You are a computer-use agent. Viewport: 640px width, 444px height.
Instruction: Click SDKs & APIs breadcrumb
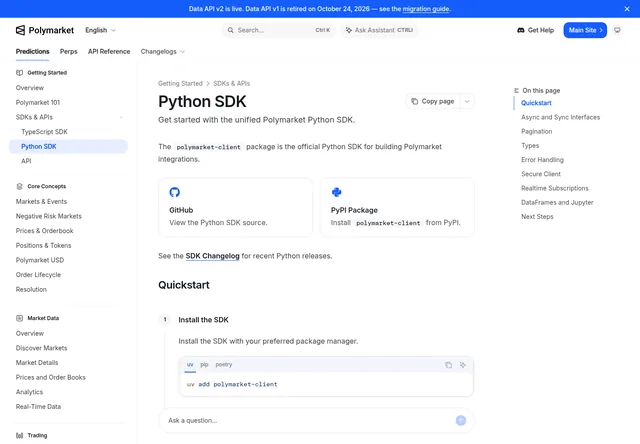tap(231, 83)
